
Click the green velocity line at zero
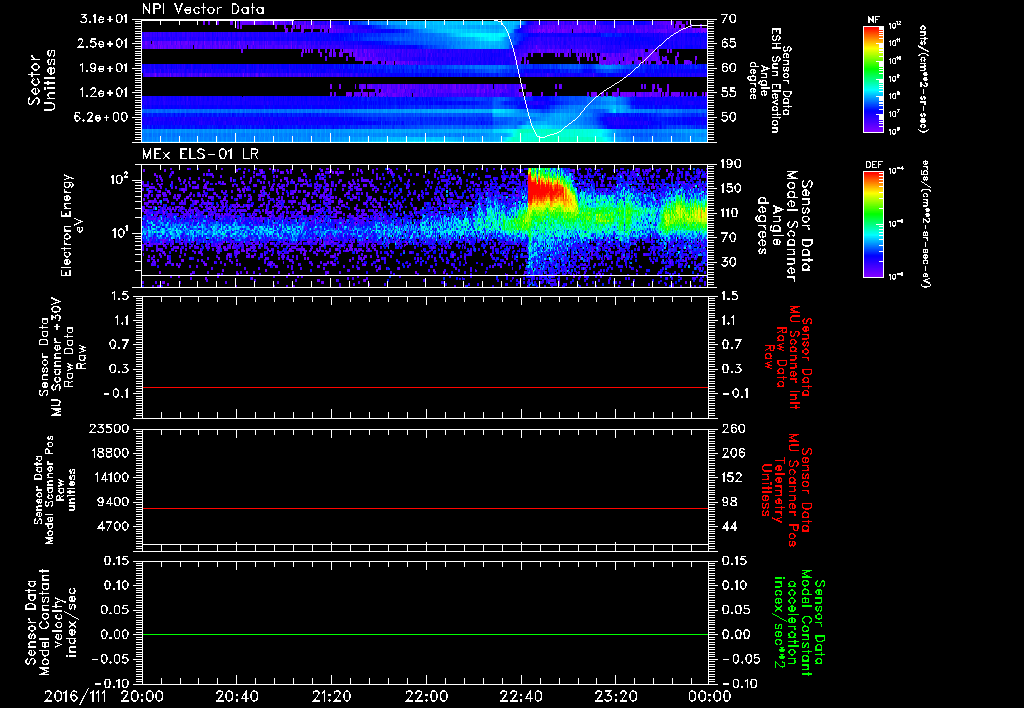click(x=425, y=634)
